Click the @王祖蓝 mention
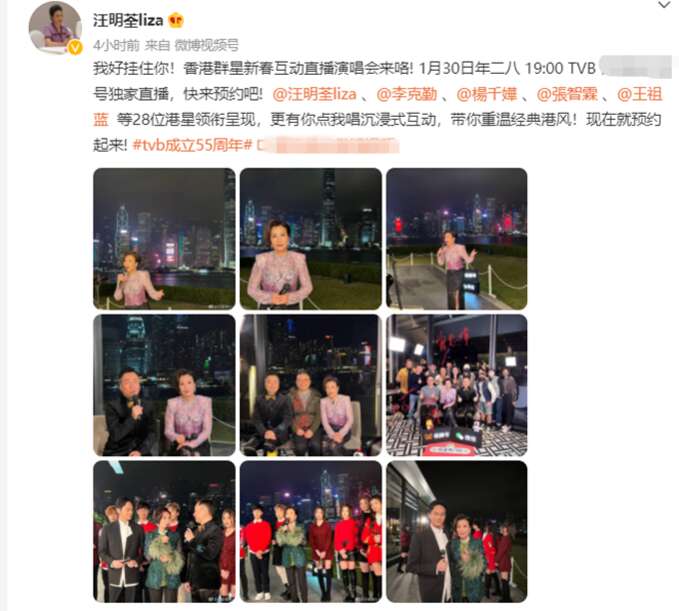 640,94
